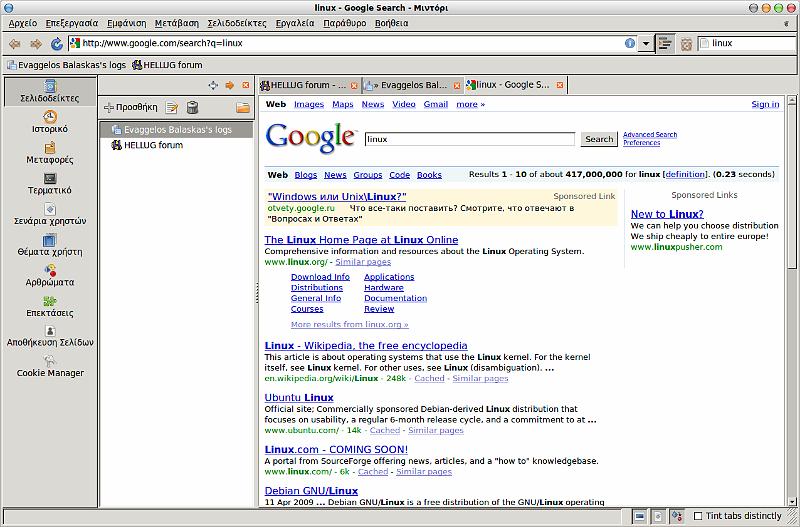Viewport: 800px width, 527px height.
Task: Click the orange folder icon in the bookmarks panel
Action: 243,107
